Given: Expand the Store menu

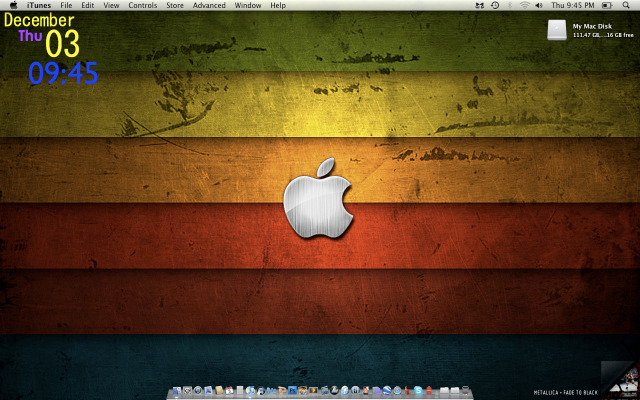Looking at the screenshot, I should (174, 5).
